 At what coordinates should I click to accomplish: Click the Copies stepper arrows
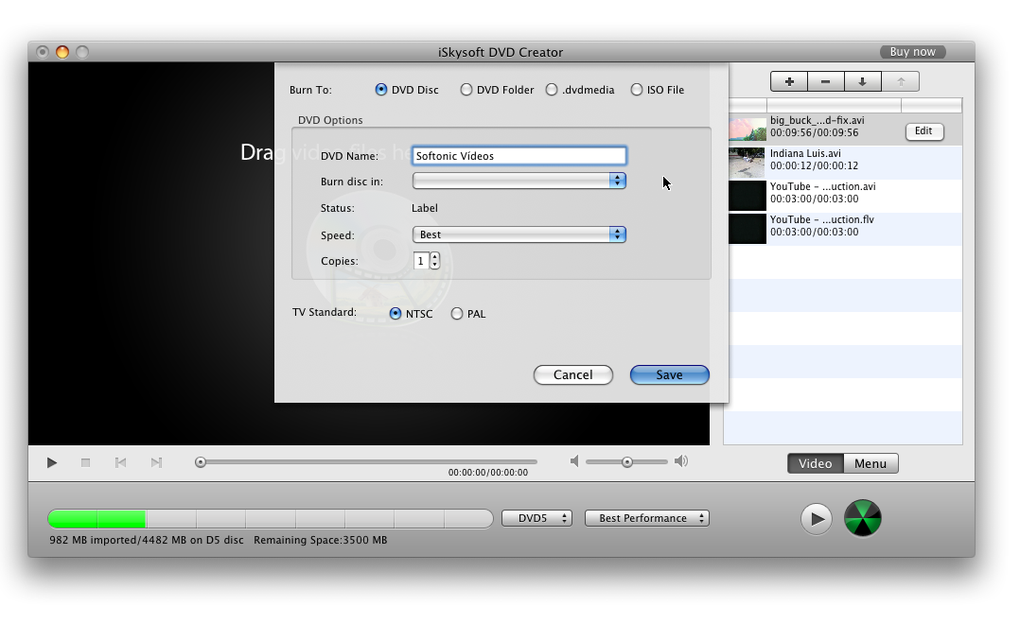click(x=435, y=261)
